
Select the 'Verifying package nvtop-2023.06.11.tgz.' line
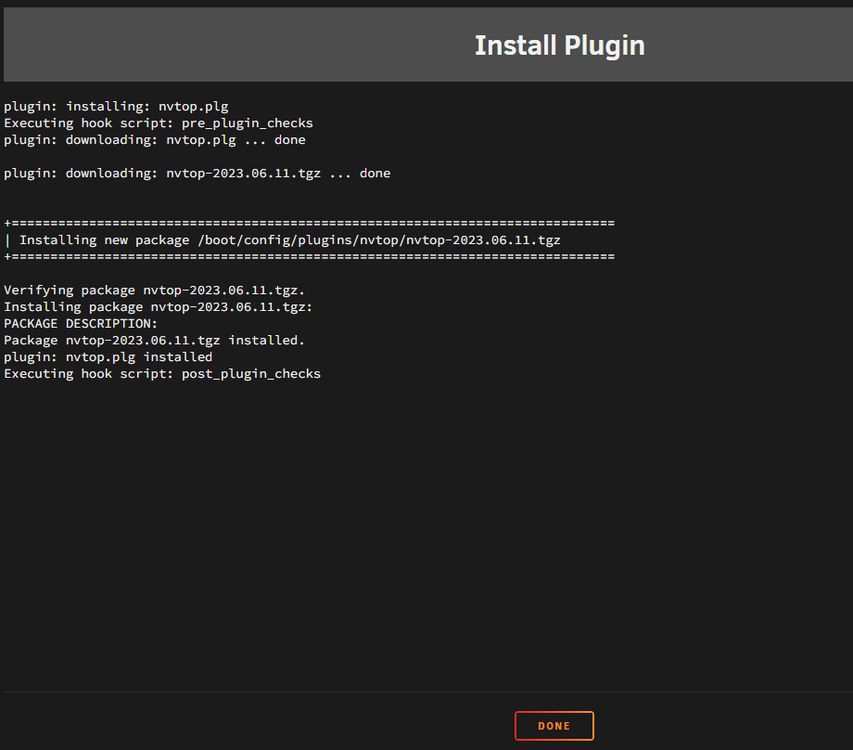coord(154,290)
